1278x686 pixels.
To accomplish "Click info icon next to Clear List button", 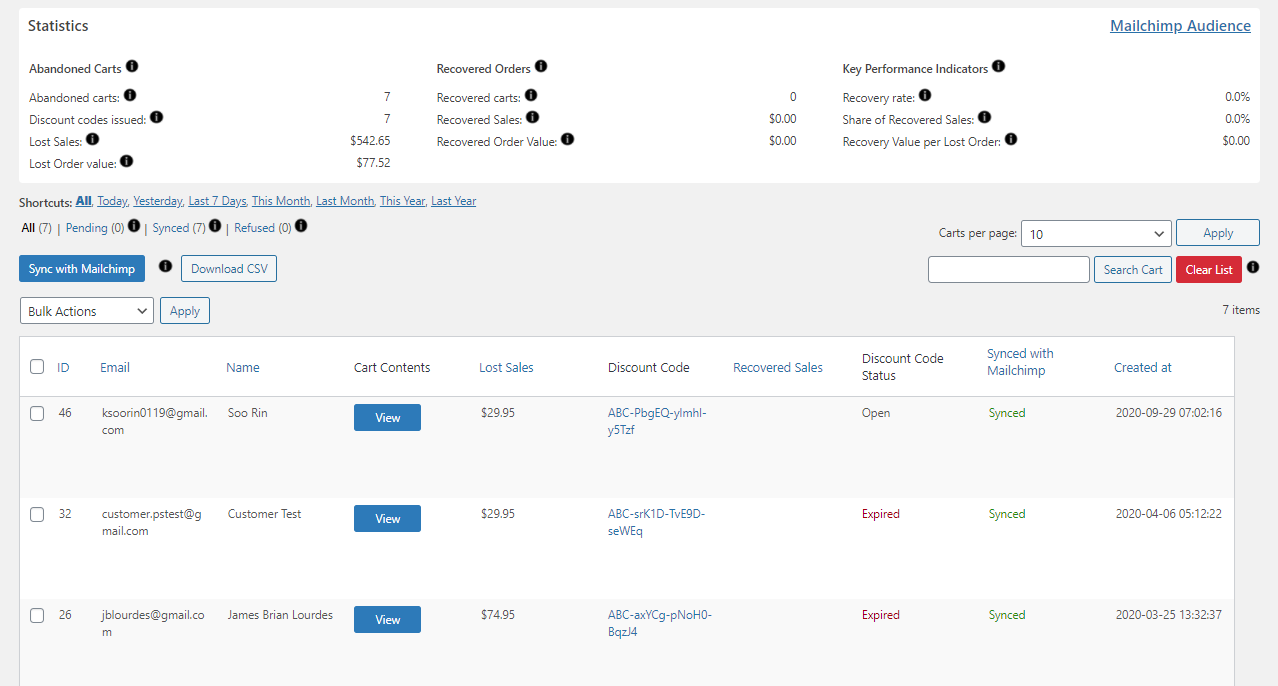I will [1253, 268].
